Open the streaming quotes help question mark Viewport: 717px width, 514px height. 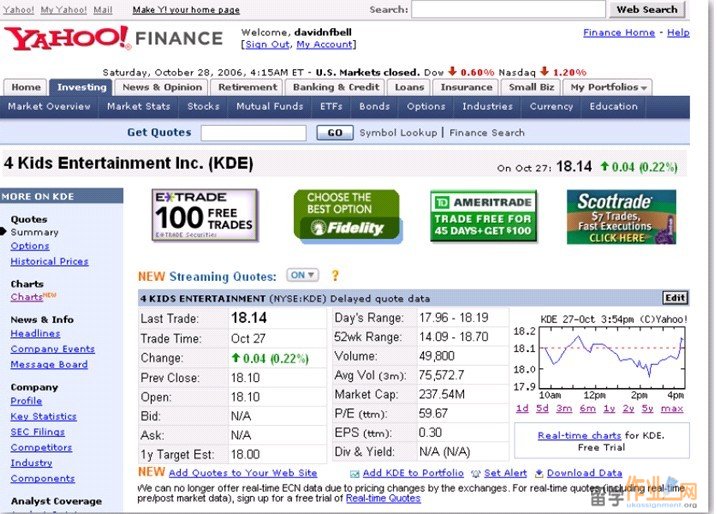tap(335, 275)
